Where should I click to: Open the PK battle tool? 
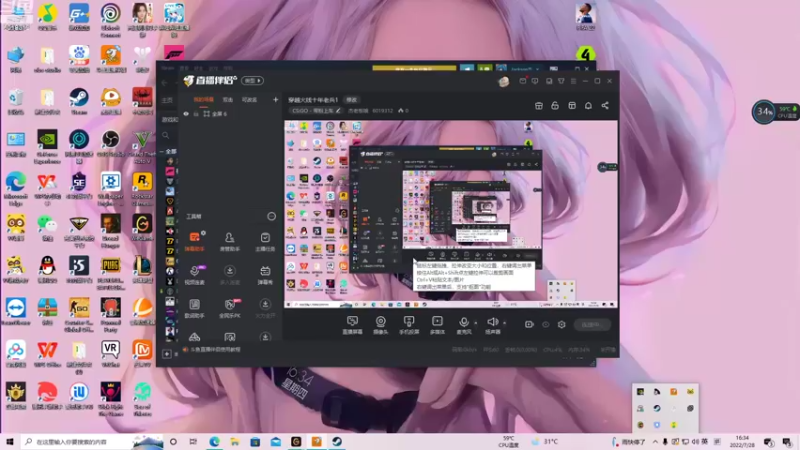point(230,308)
